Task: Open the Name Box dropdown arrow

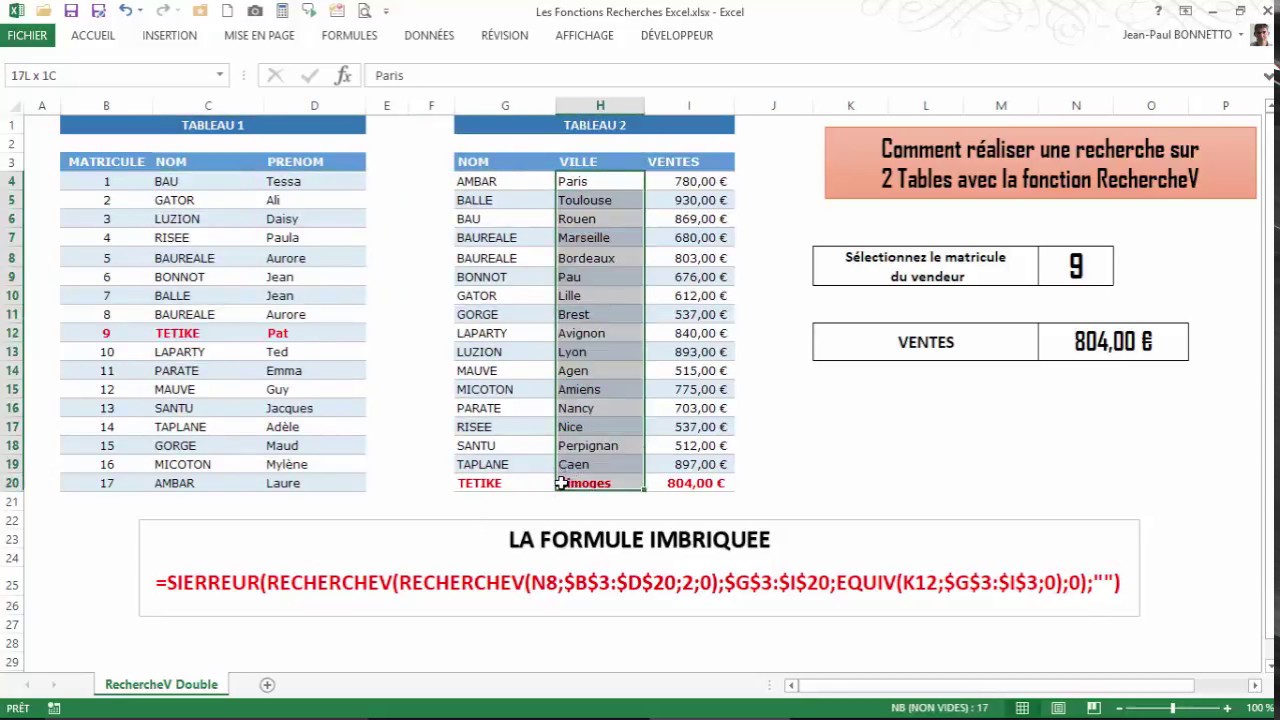Action: [219, 75]
